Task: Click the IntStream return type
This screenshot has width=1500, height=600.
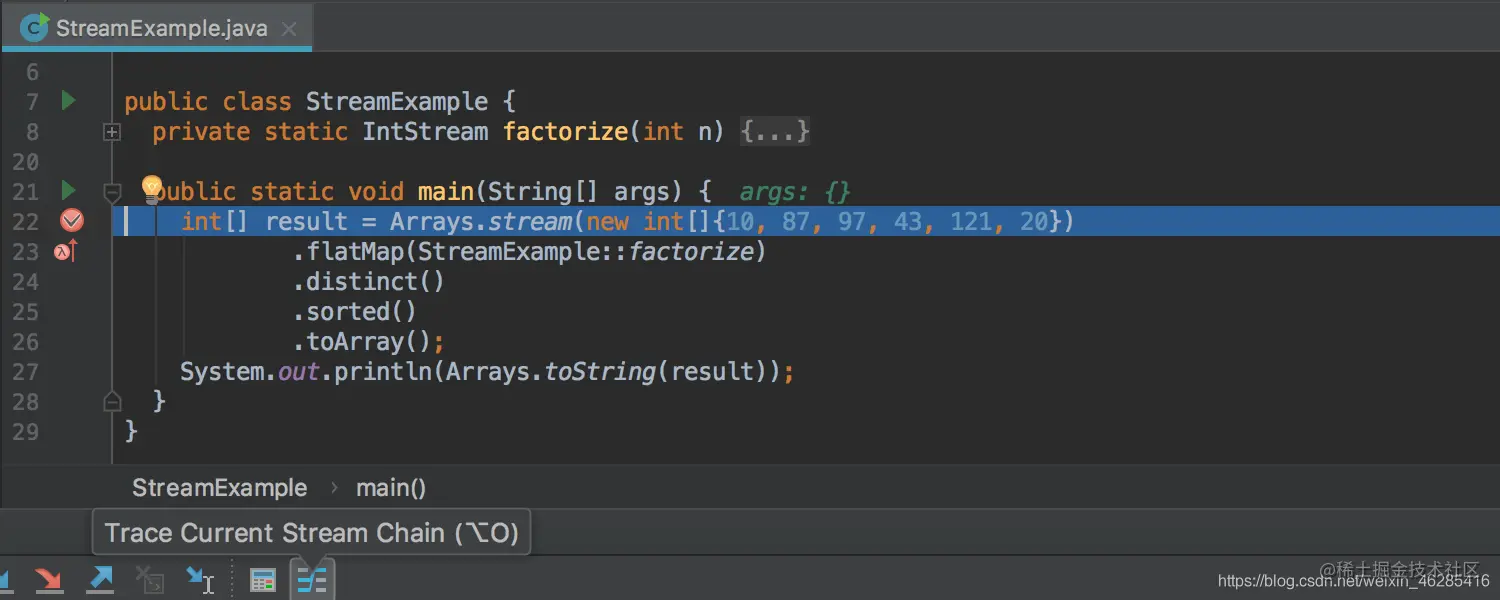Action: (425, 131)
